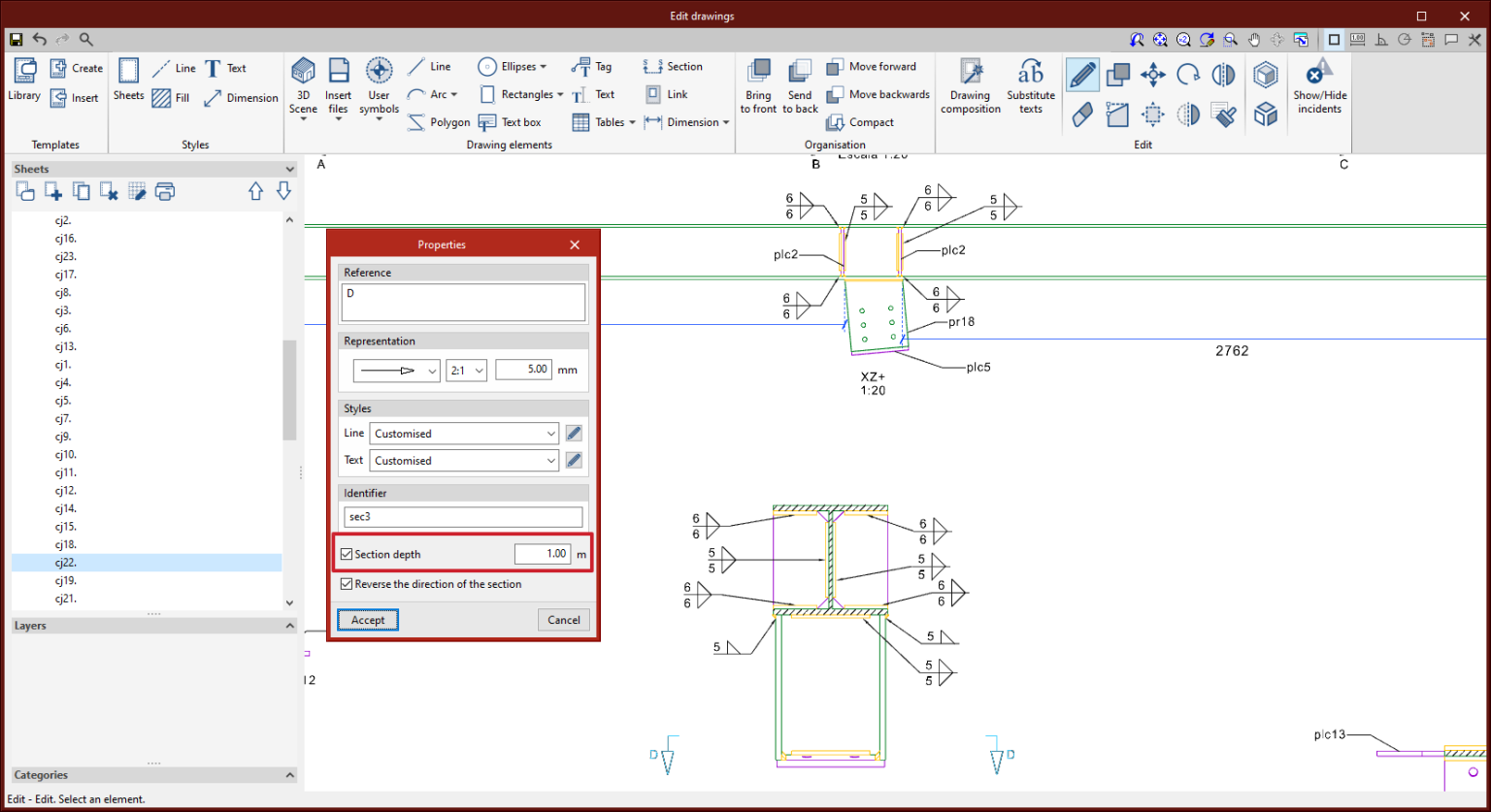Open the line representation style combo box
The image size is (1491, 812).
pyautogui.click(x=395, y=370)
